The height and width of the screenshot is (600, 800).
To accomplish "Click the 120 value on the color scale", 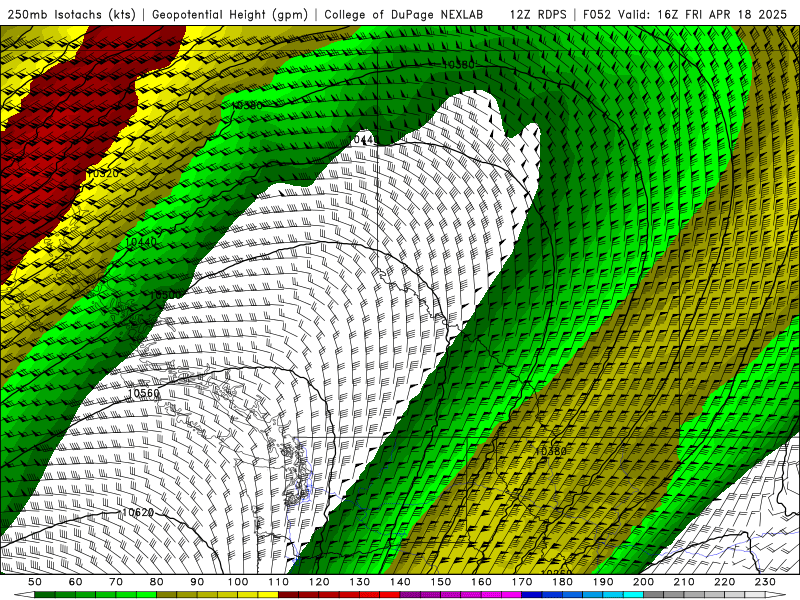I will click(319, 582).
